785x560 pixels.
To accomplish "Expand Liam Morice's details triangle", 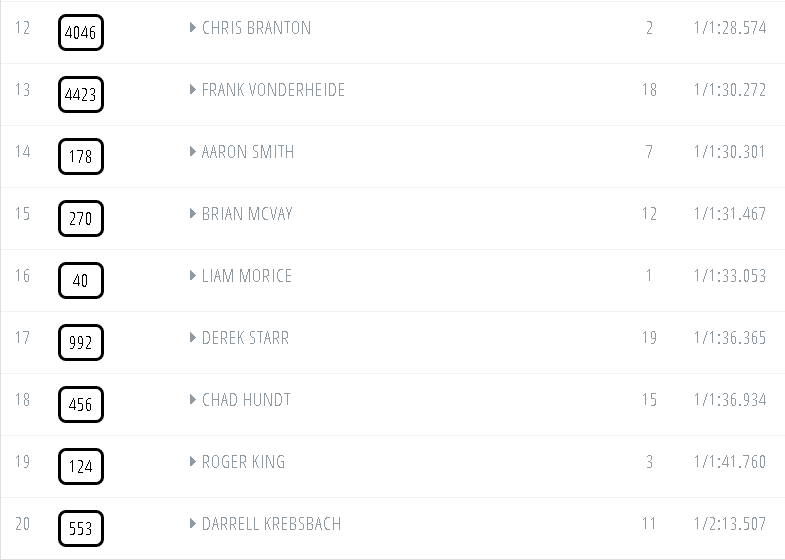I will (x=193, y=276).
